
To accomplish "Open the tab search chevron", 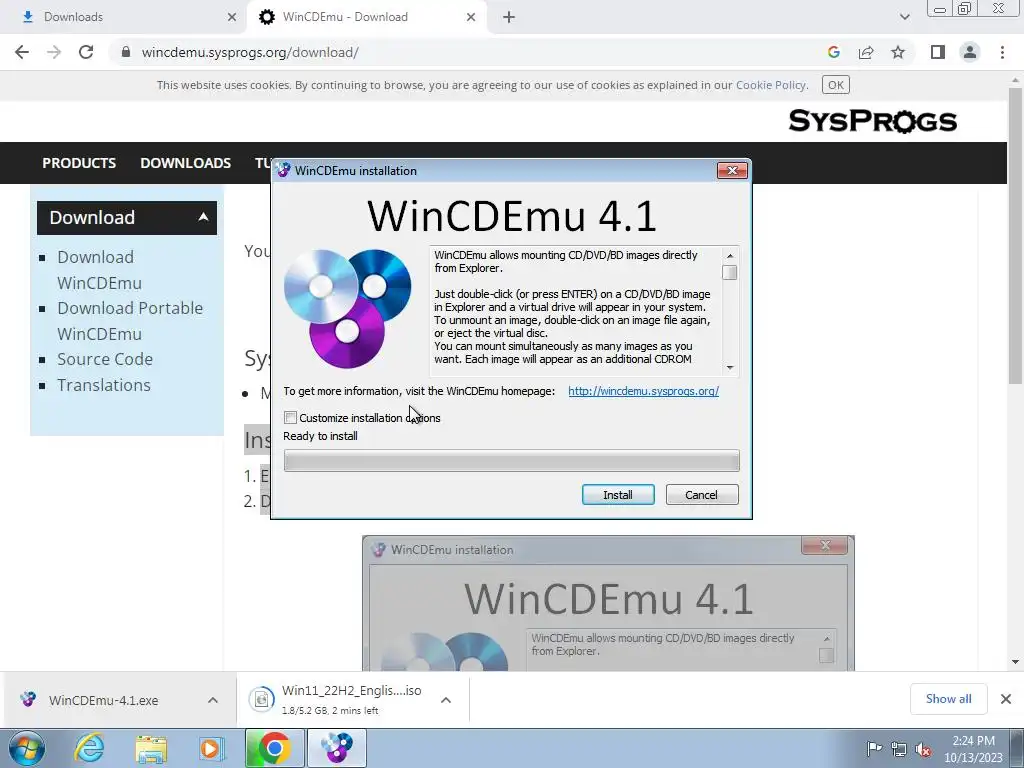I will [x=904, y=17].
